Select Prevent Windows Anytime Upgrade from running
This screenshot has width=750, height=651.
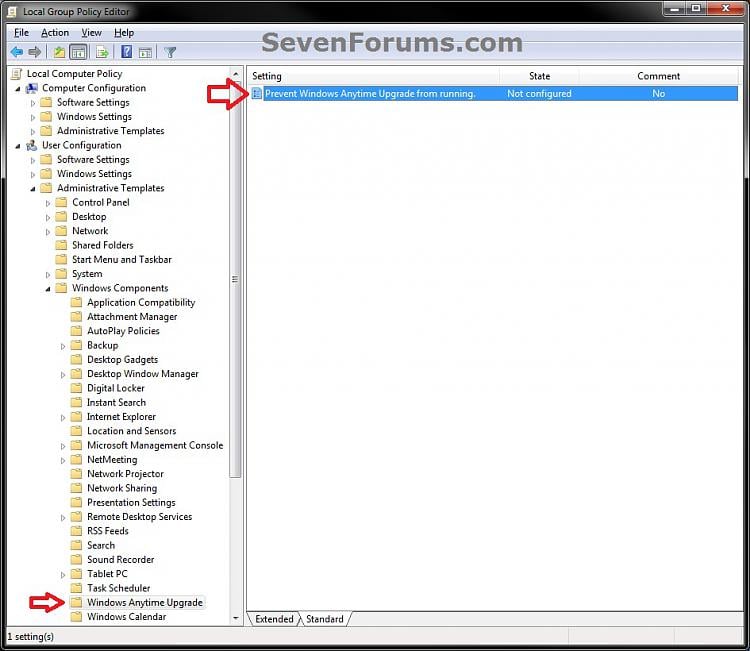point(370,93)
